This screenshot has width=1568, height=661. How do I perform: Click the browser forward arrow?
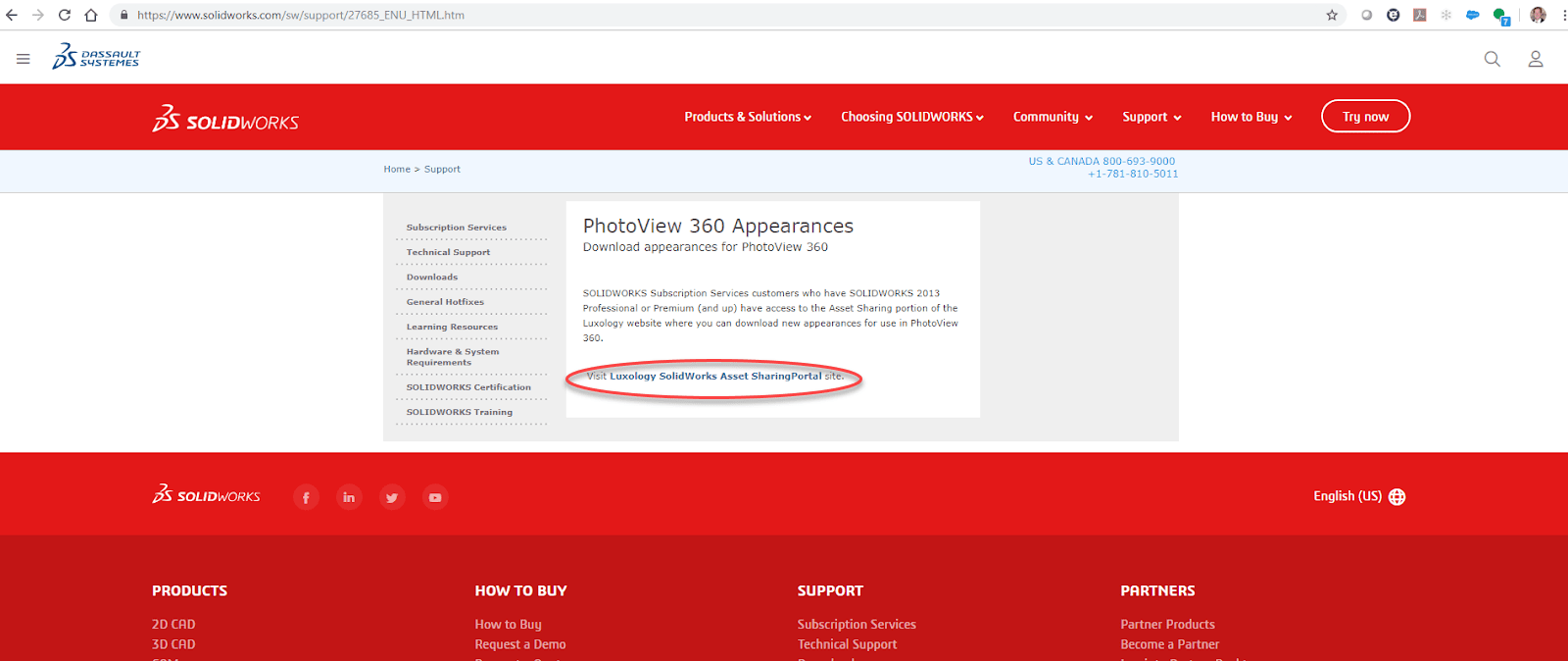[x=38, y=15]
